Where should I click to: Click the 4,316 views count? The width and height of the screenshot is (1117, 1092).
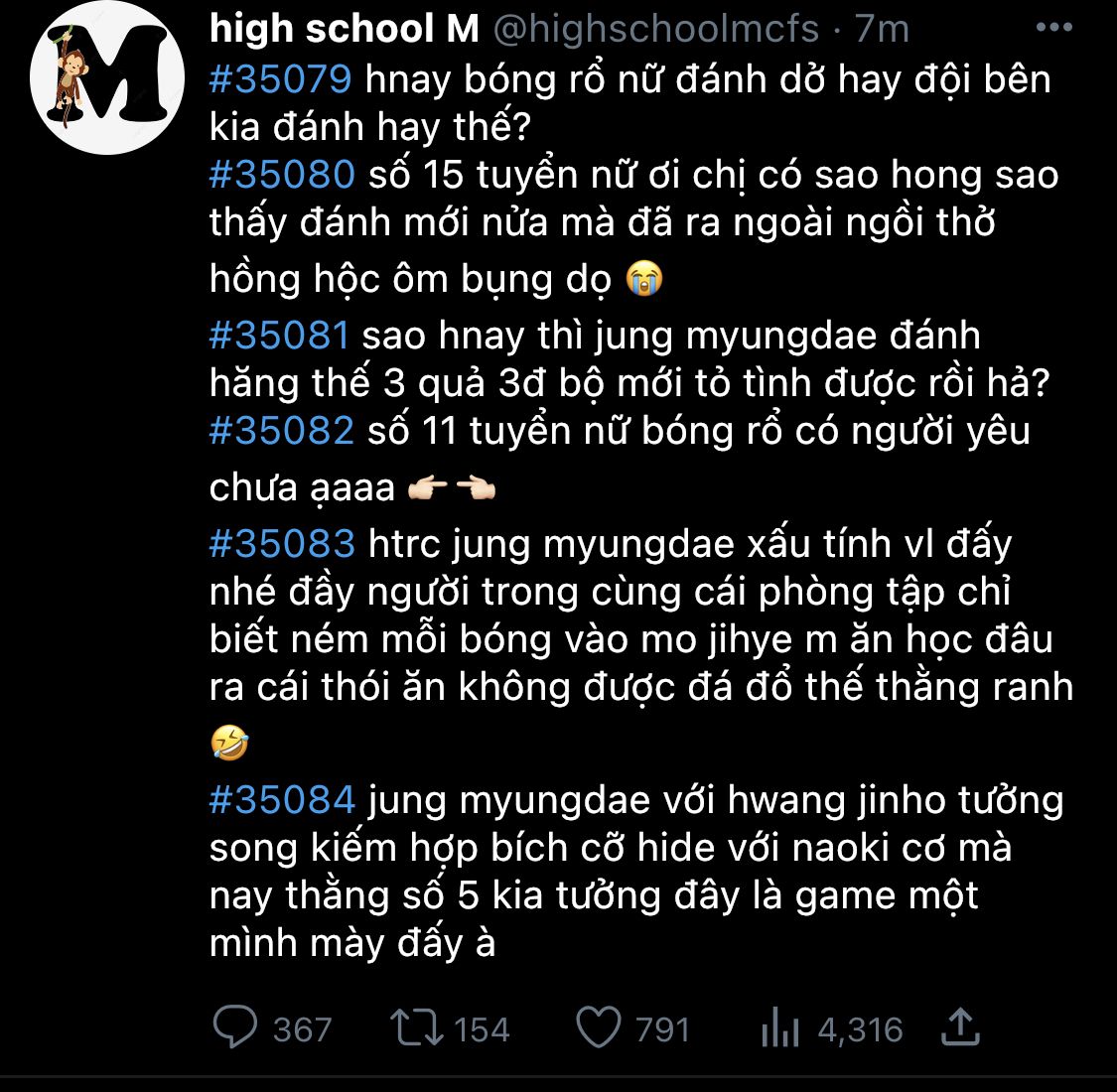click(x=860, y=1029)
